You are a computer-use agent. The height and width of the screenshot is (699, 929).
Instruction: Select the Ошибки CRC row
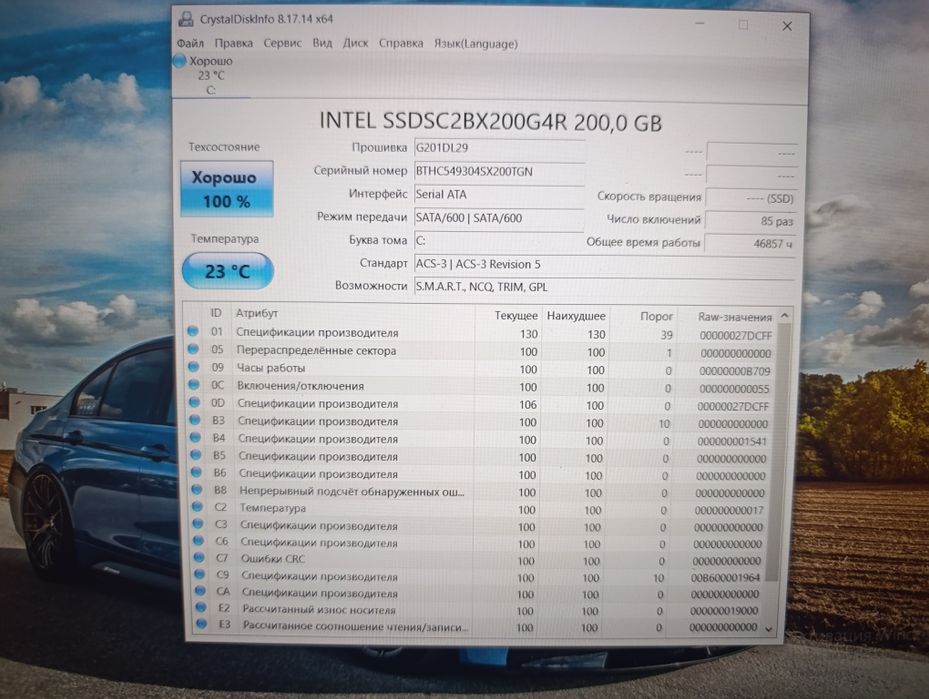[479, 559]
